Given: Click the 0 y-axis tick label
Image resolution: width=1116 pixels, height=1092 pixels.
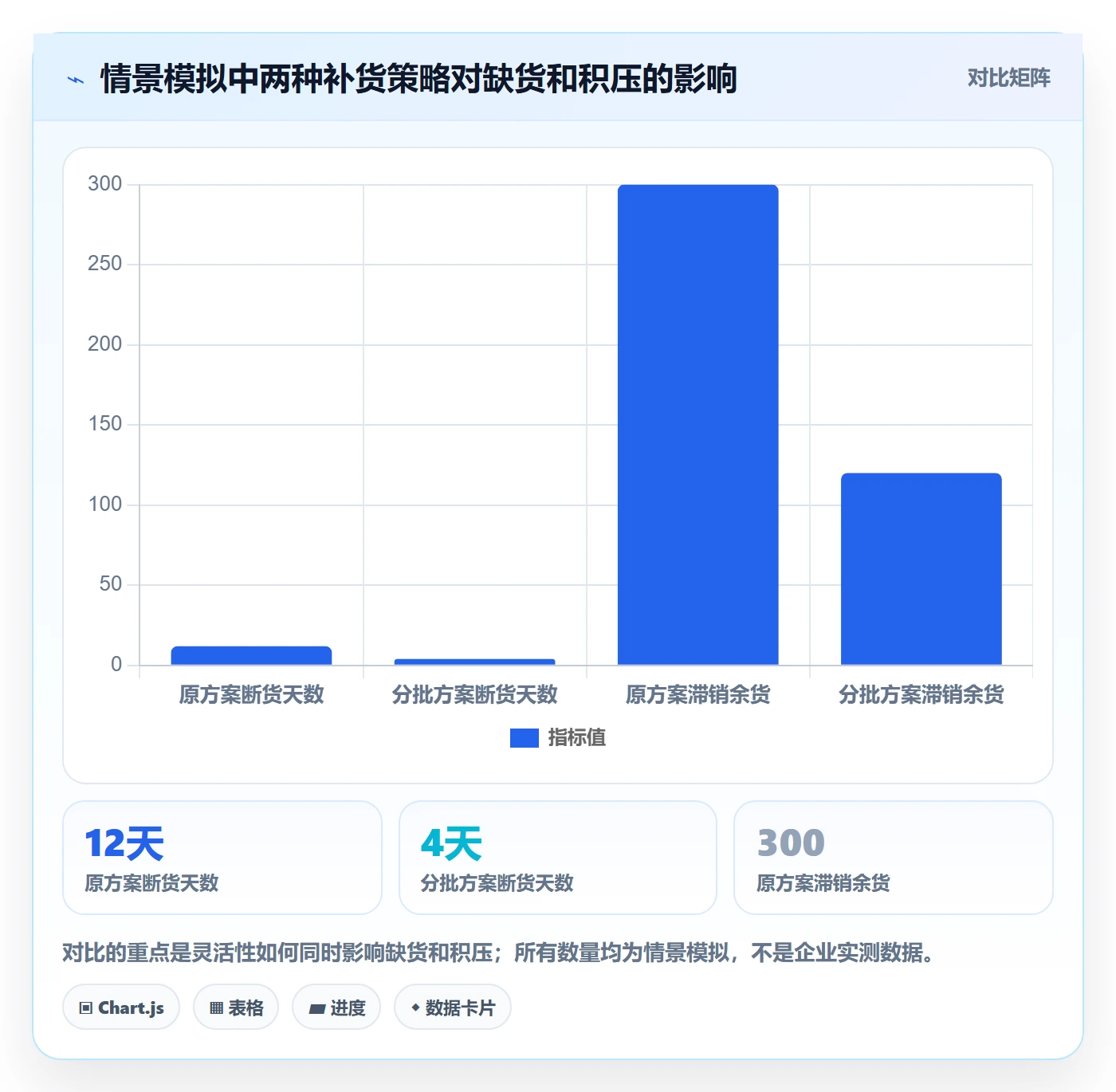Looking at the screenshot, I should click(116, 665).
